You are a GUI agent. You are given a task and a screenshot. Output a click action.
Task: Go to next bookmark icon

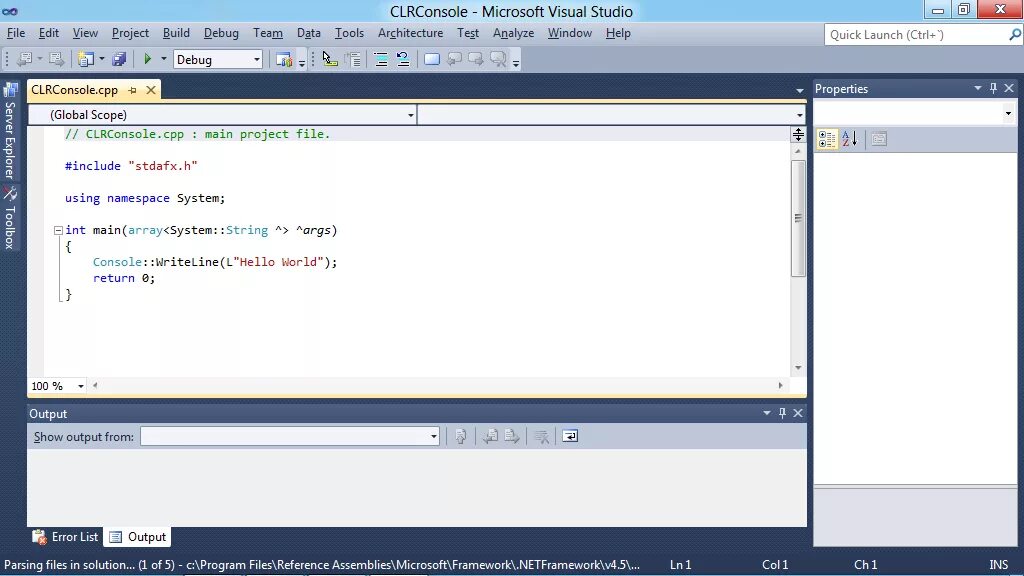pos(476,59)
